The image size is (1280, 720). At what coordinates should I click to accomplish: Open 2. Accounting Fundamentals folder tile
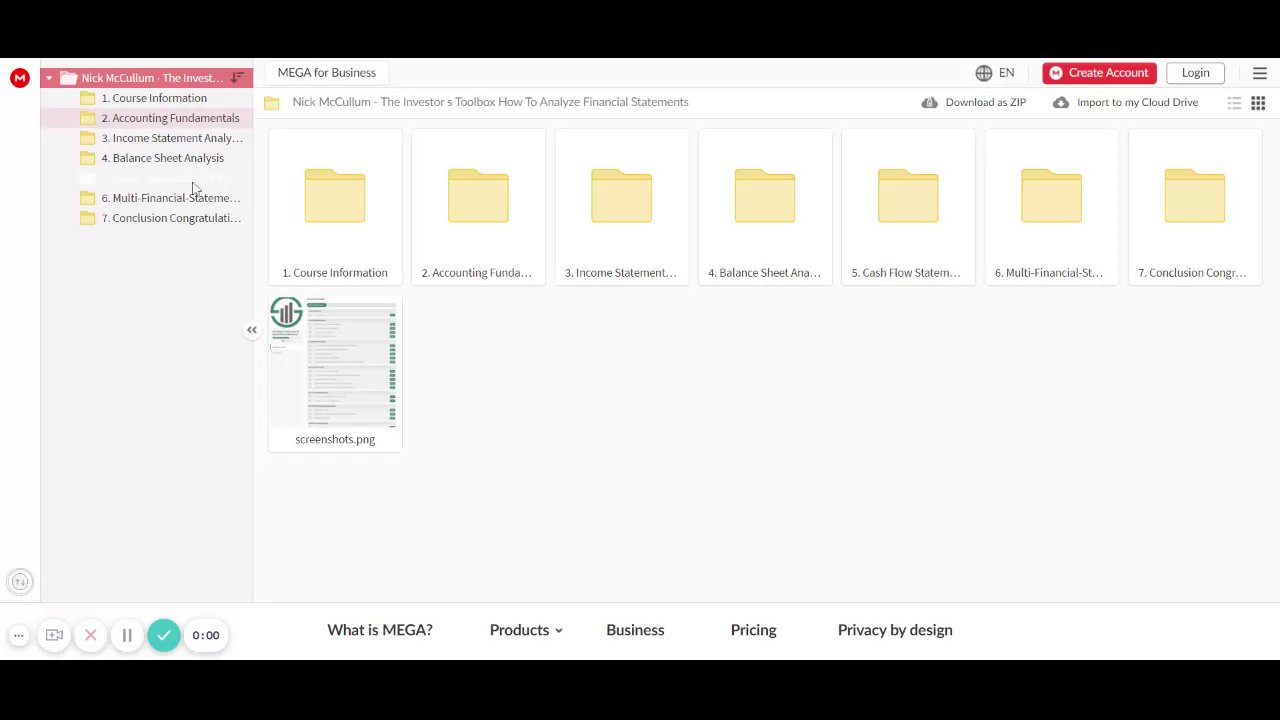478,208
